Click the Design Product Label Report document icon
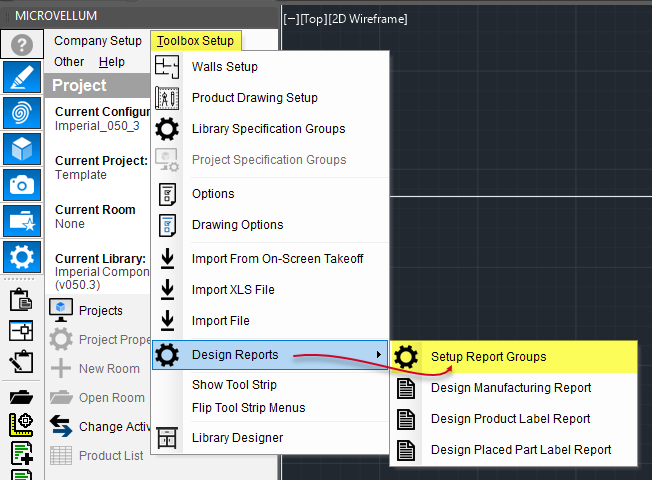Viewport: 652px width, 480px height. pos(406,419)
